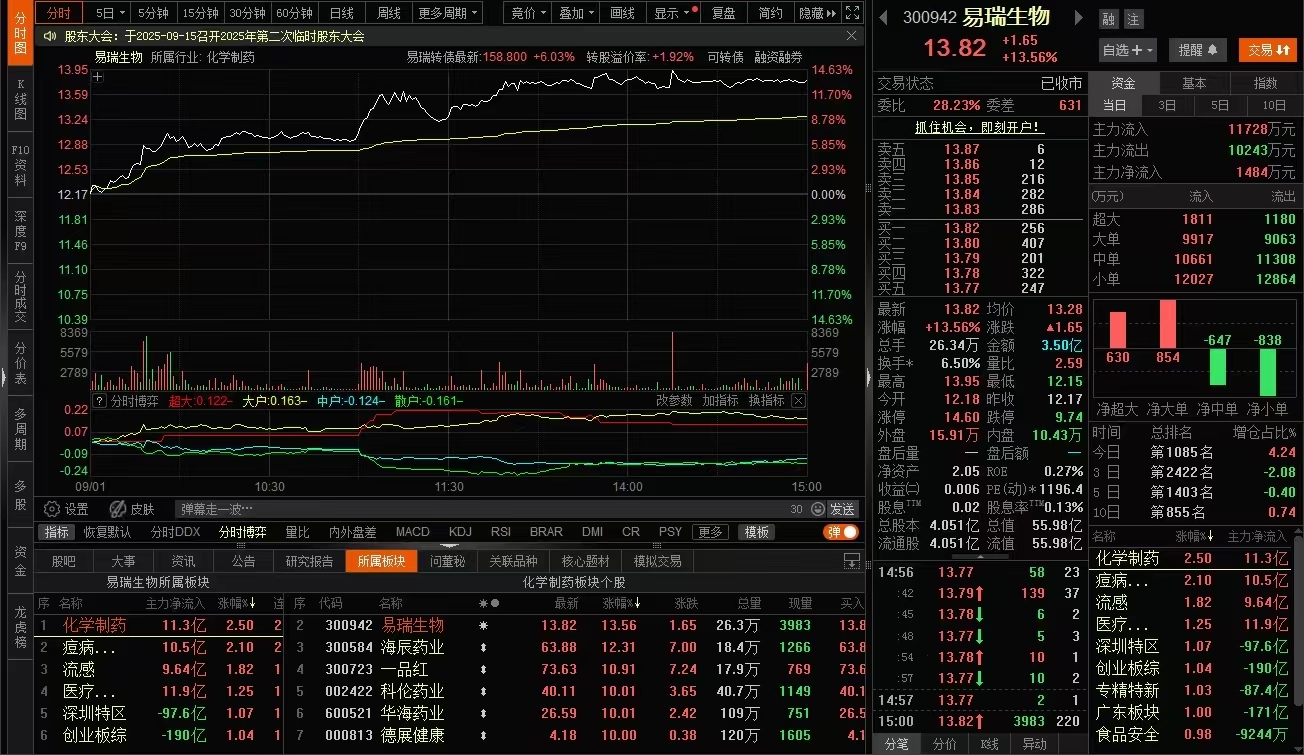Open the K线图 sidebar view
This screenshot has width=1304, height=755.
pyautogui.click(x=20, y=100)
